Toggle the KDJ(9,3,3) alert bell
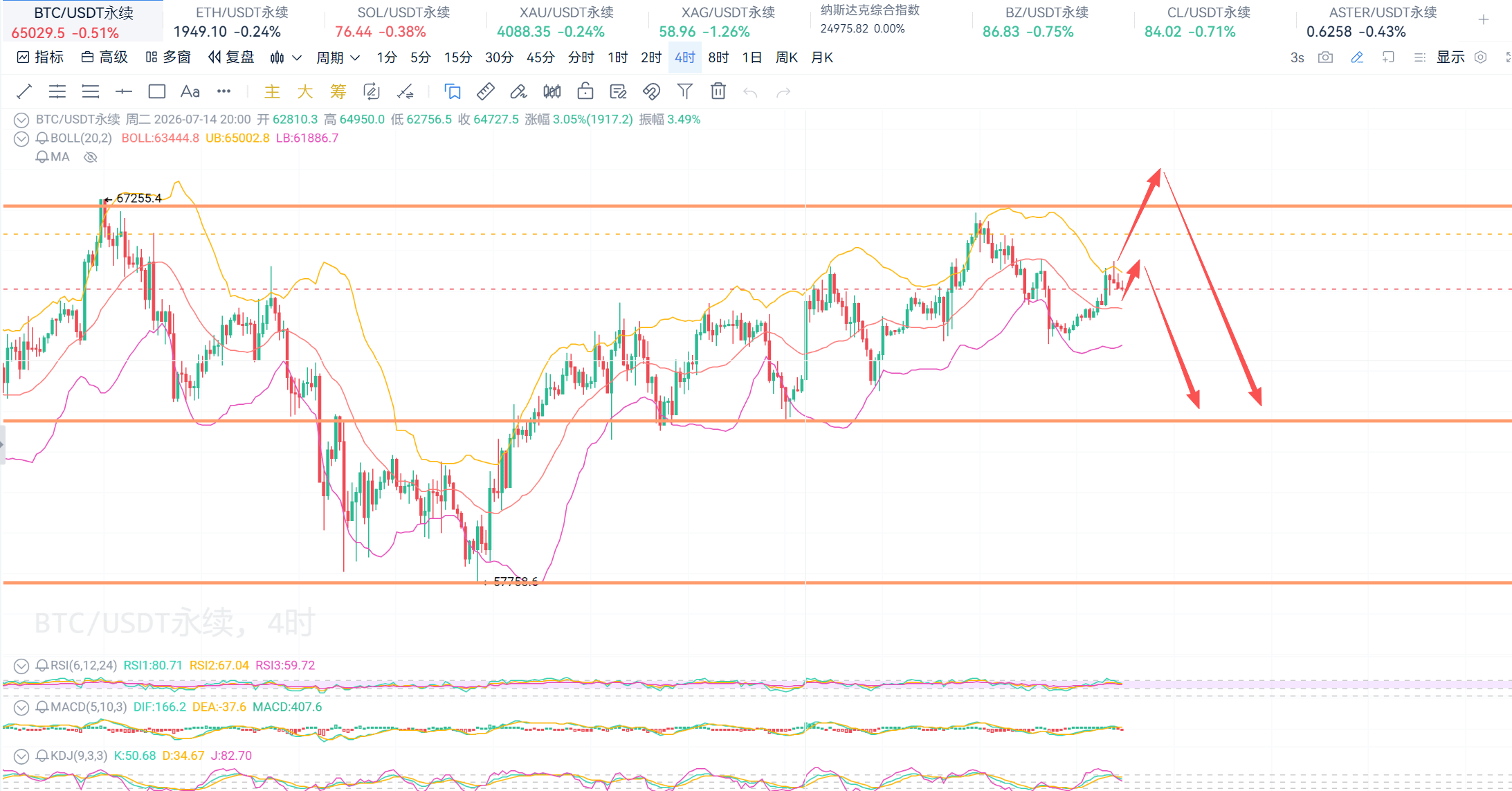 coord(42,756)
